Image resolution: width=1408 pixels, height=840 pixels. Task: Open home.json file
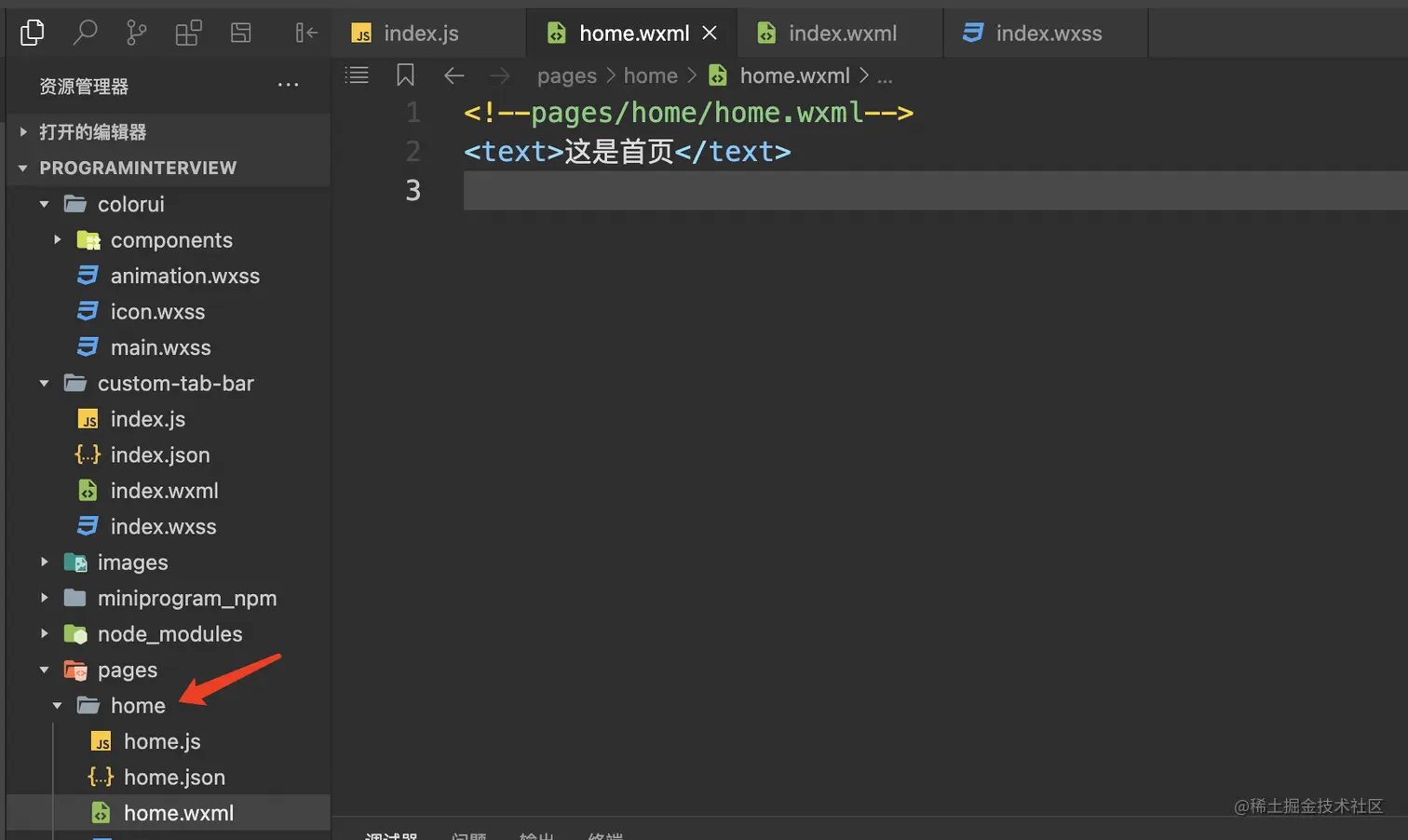click(168, 778)
